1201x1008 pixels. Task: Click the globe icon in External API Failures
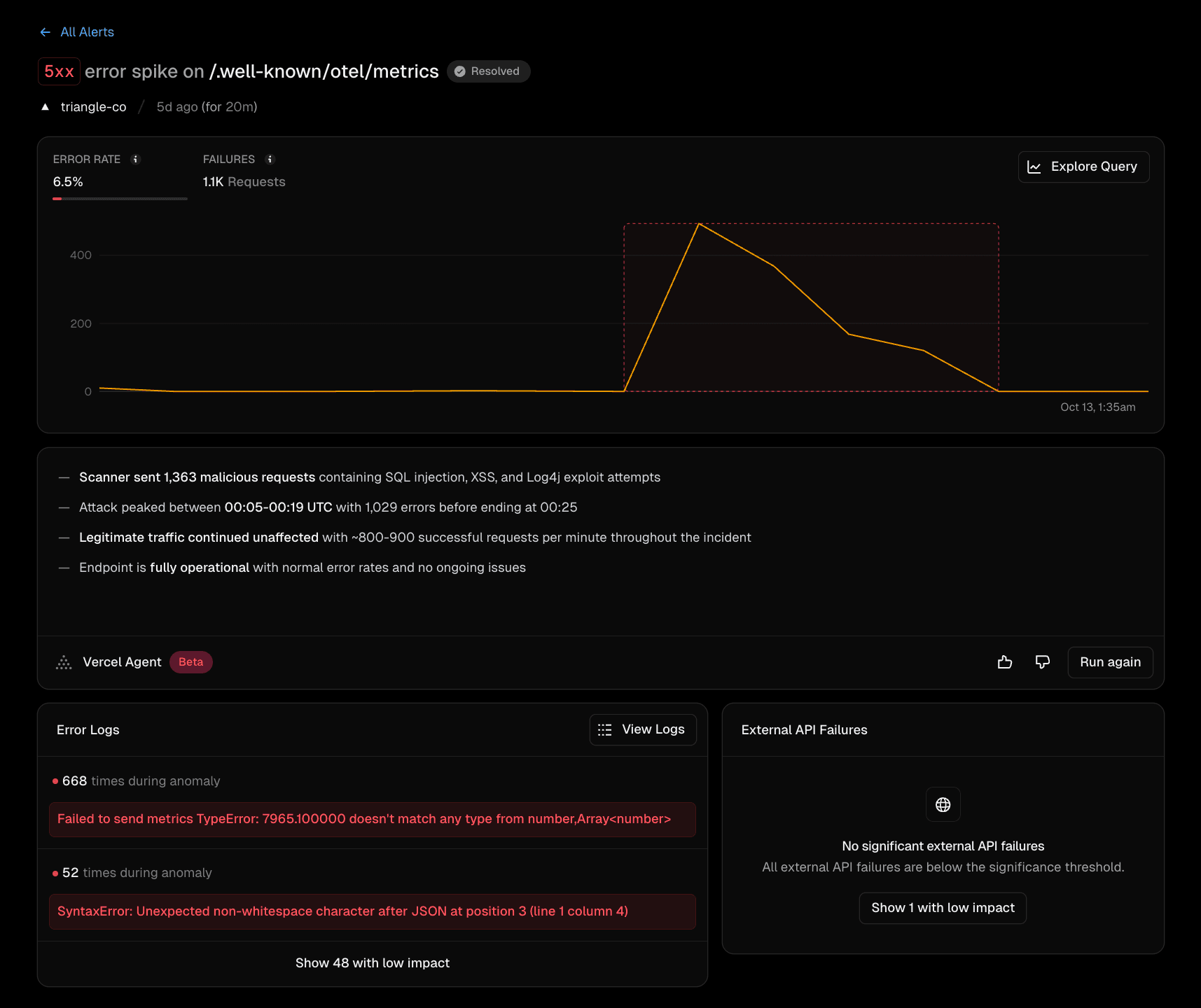click(x=943, y=804)
